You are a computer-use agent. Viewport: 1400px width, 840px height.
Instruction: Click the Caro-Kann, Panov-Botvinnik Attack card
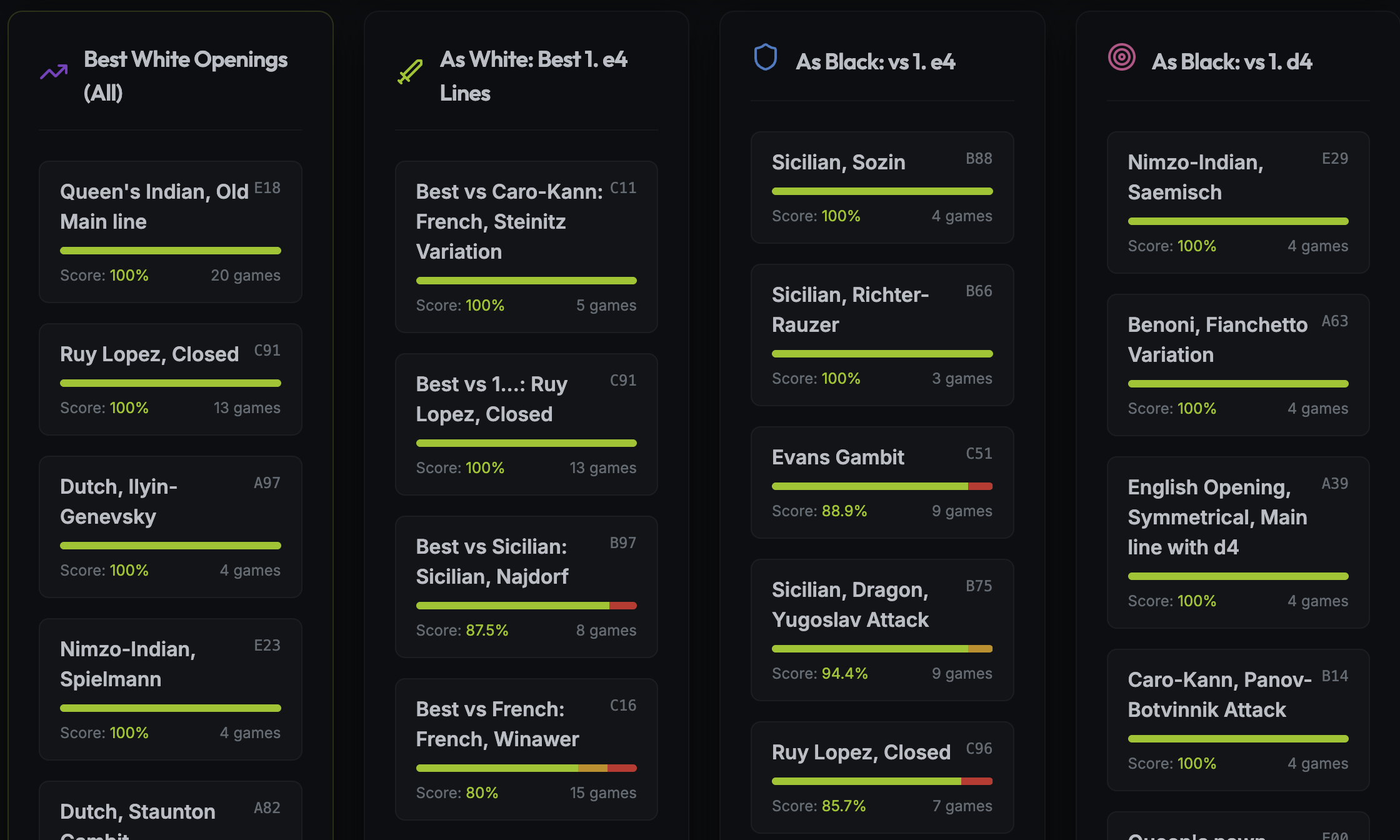pos(1237,719)
